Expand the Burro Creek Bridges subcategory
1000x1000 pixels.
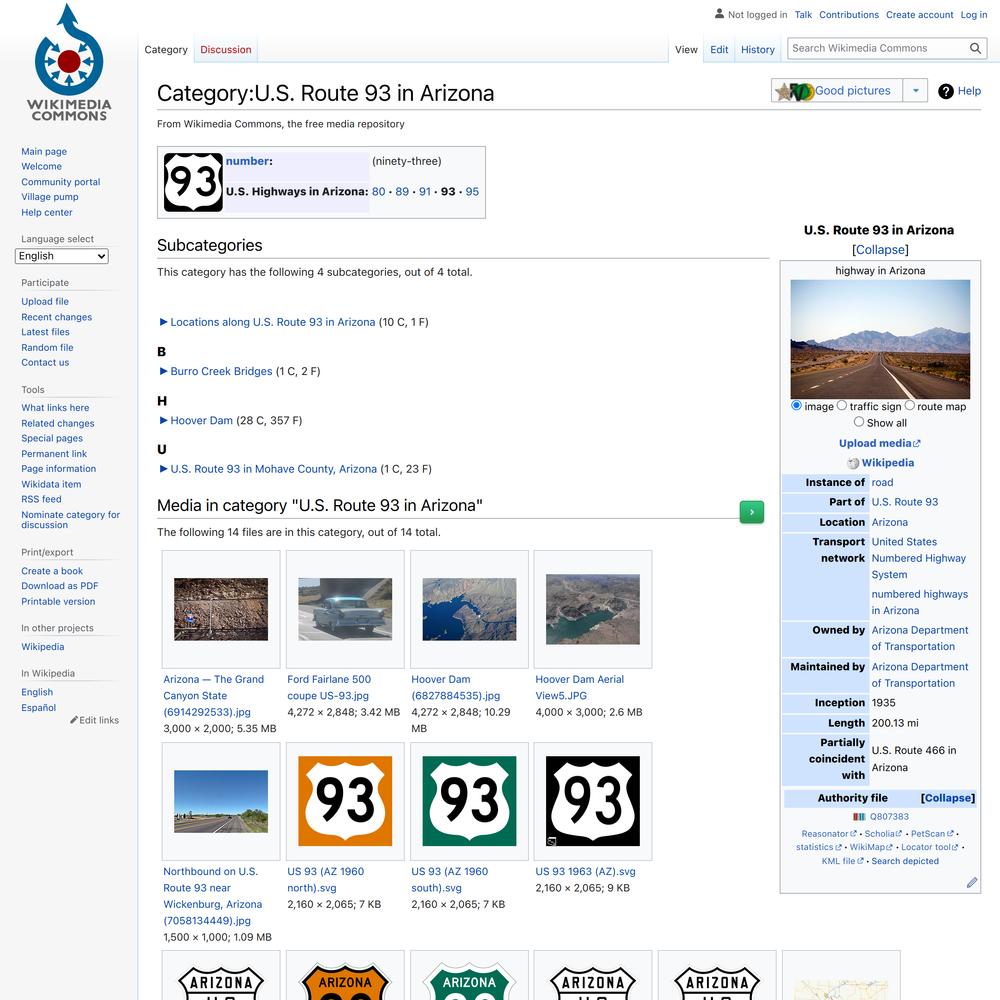[x=163, y=371]
